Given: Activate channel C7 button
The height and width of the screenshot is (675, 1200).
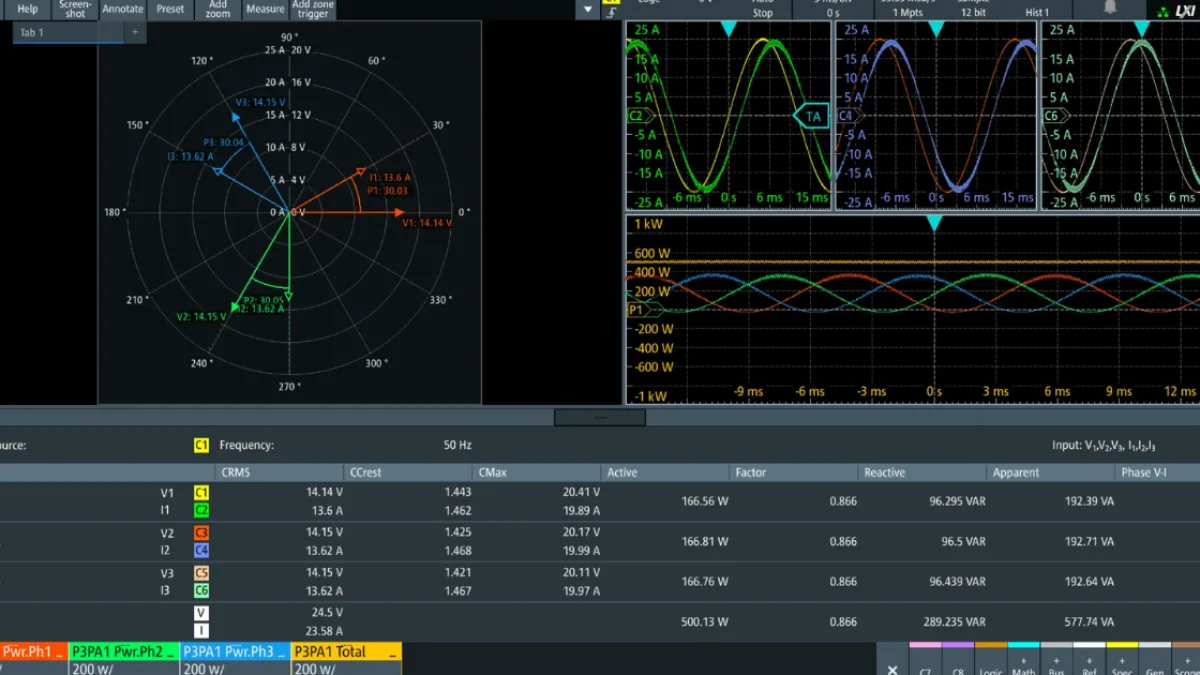Looking at the screenshot, I should (925, 660).
